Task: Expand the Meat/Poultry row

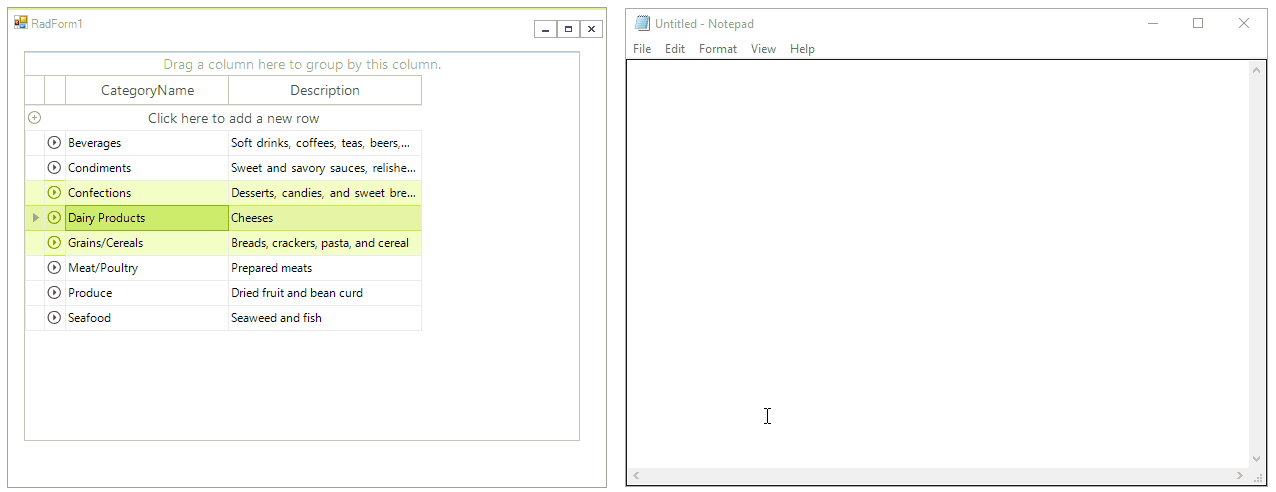Action: point(55,268)
